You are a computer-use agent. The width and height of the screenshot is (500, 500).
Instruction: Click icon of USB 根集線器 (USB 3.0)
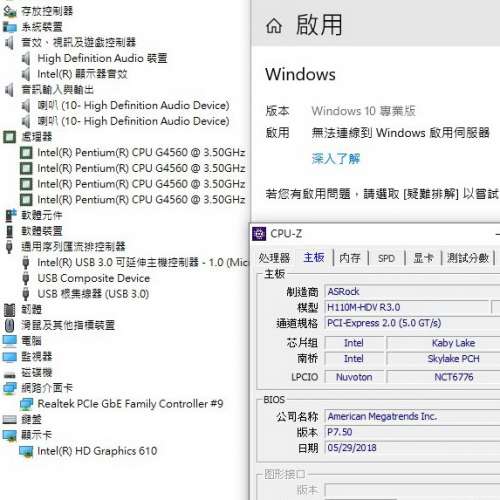(26, 294)
